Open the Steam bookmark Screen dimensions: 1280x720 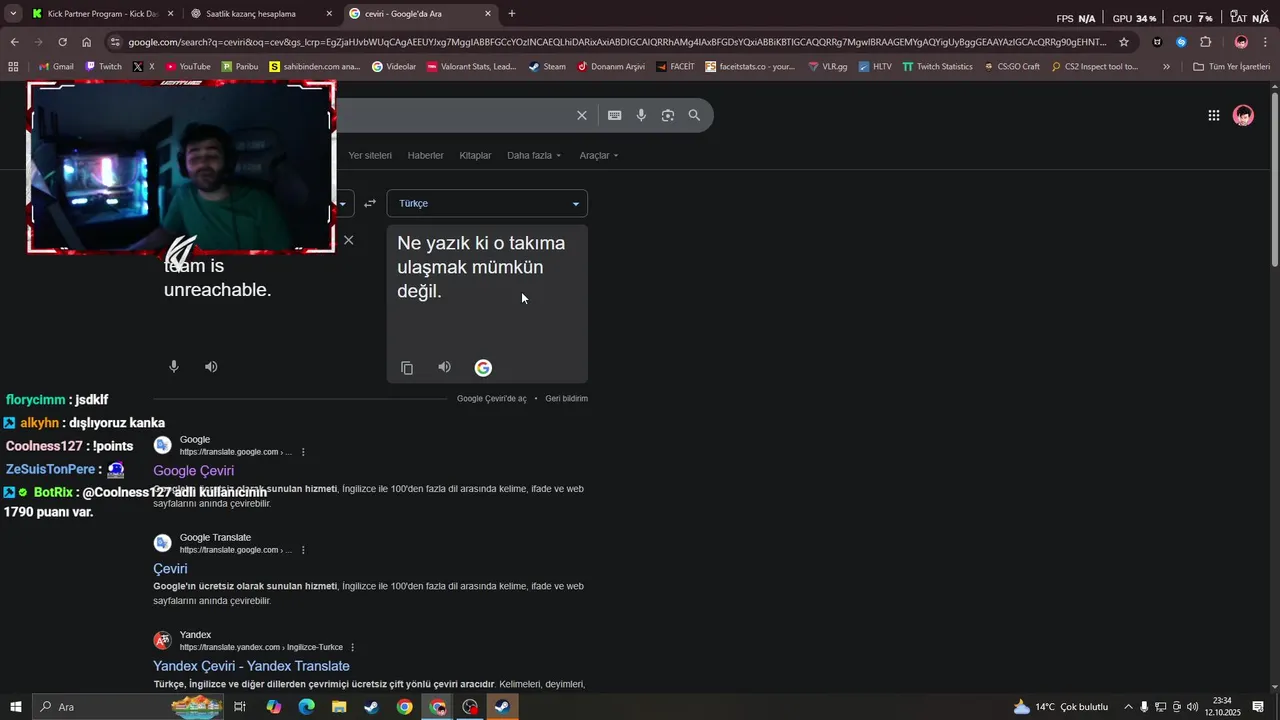pyautogui.click(x=547, y=67)
